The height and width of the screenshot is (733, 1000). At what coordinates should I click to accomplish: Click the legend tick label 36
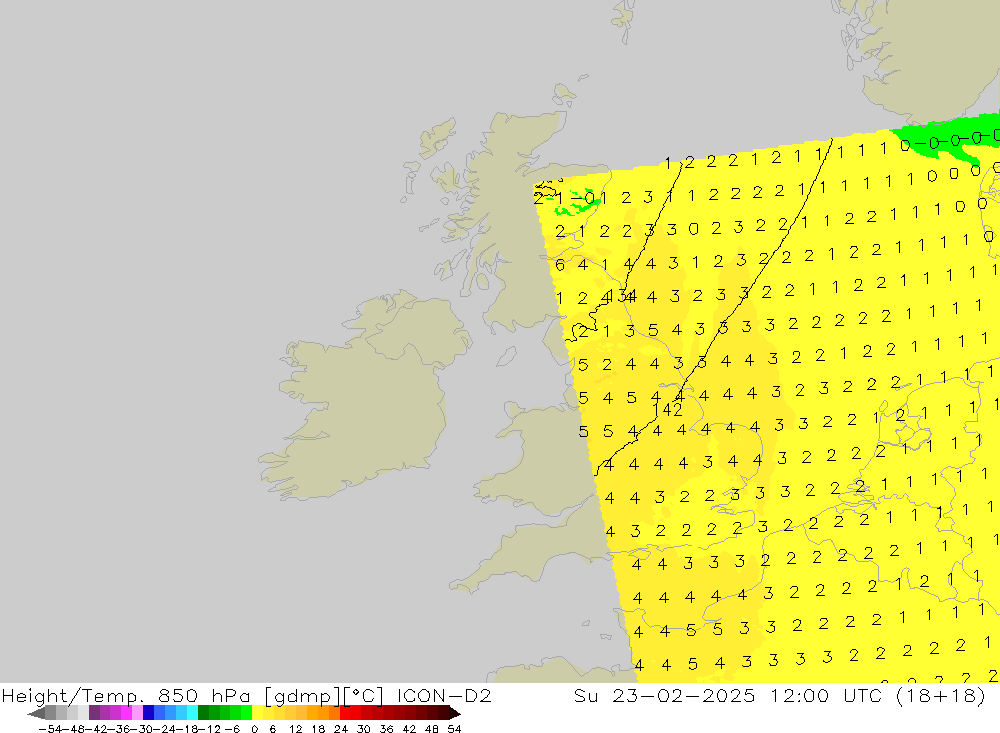(386, 729)
